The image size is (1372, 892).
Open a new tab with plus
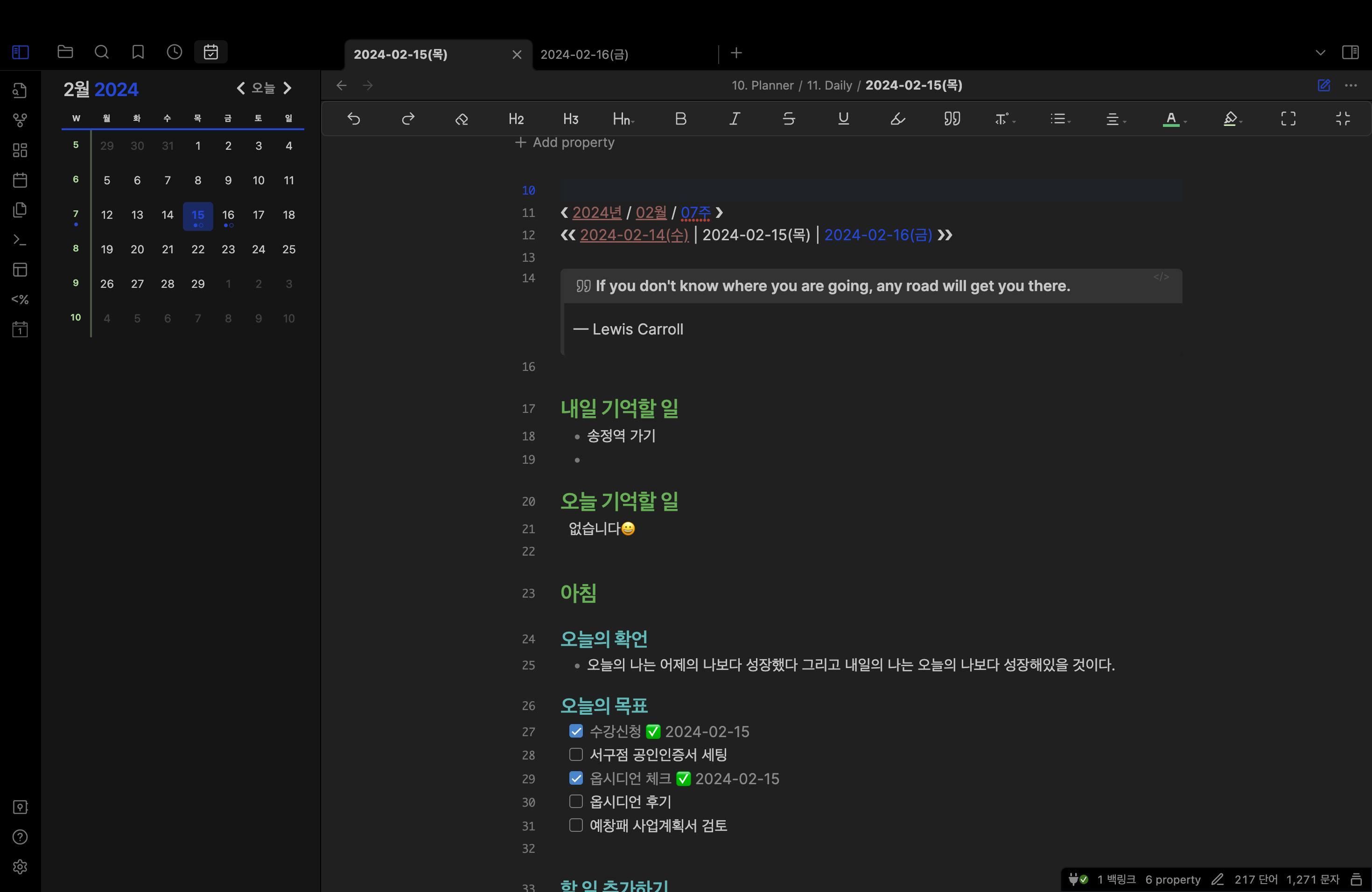tap(736, 53)
